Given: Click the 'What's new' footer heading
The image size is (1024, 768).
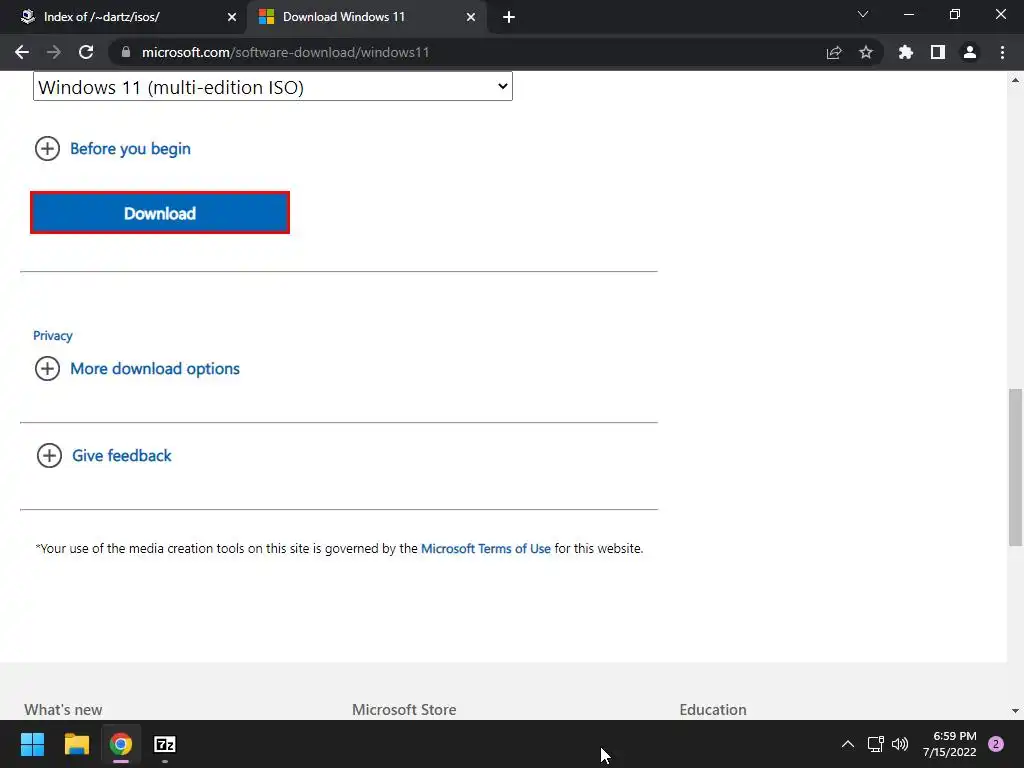Looking at the screenshot, I should (x=63, y=709).
